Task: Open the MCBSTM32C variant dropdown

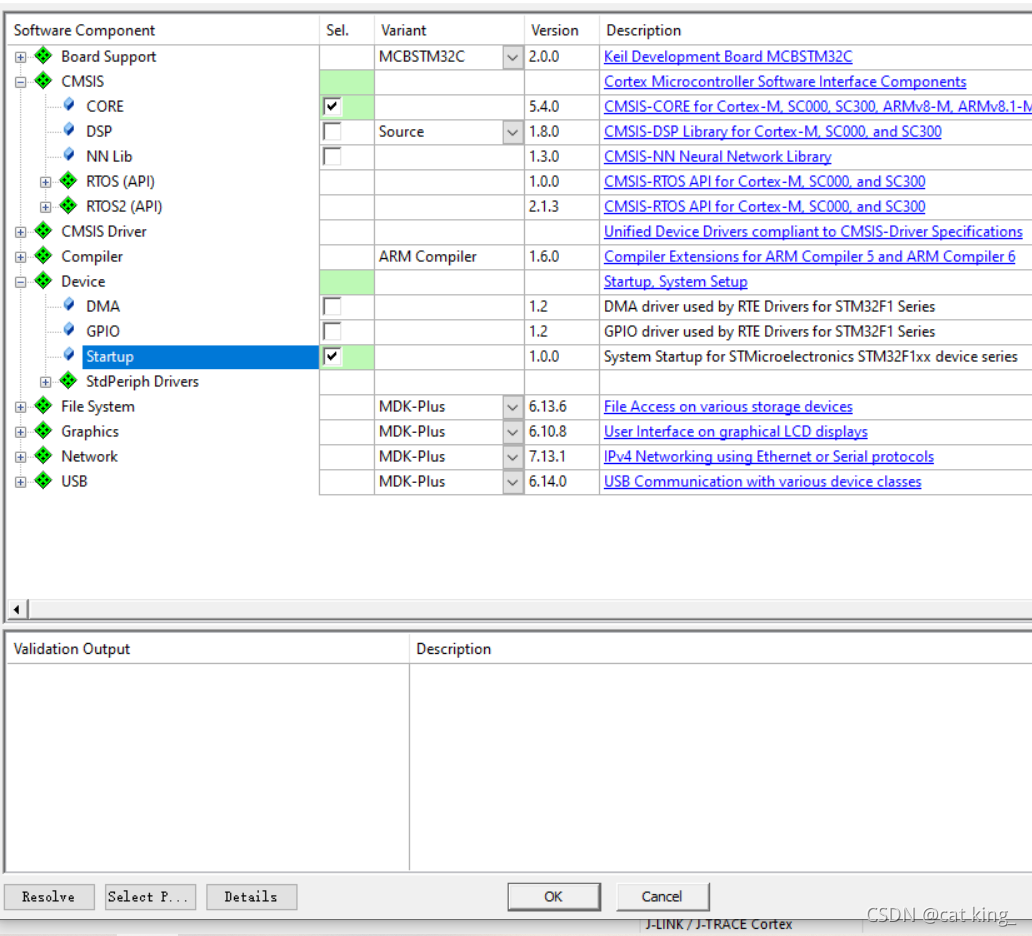Action: [513, 57]
